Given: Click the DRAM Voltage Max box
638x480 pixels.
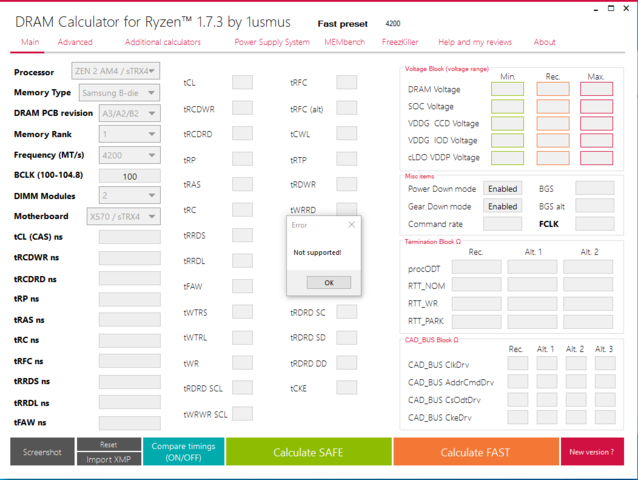Looking at the screenshot, I should coord(596,89).
